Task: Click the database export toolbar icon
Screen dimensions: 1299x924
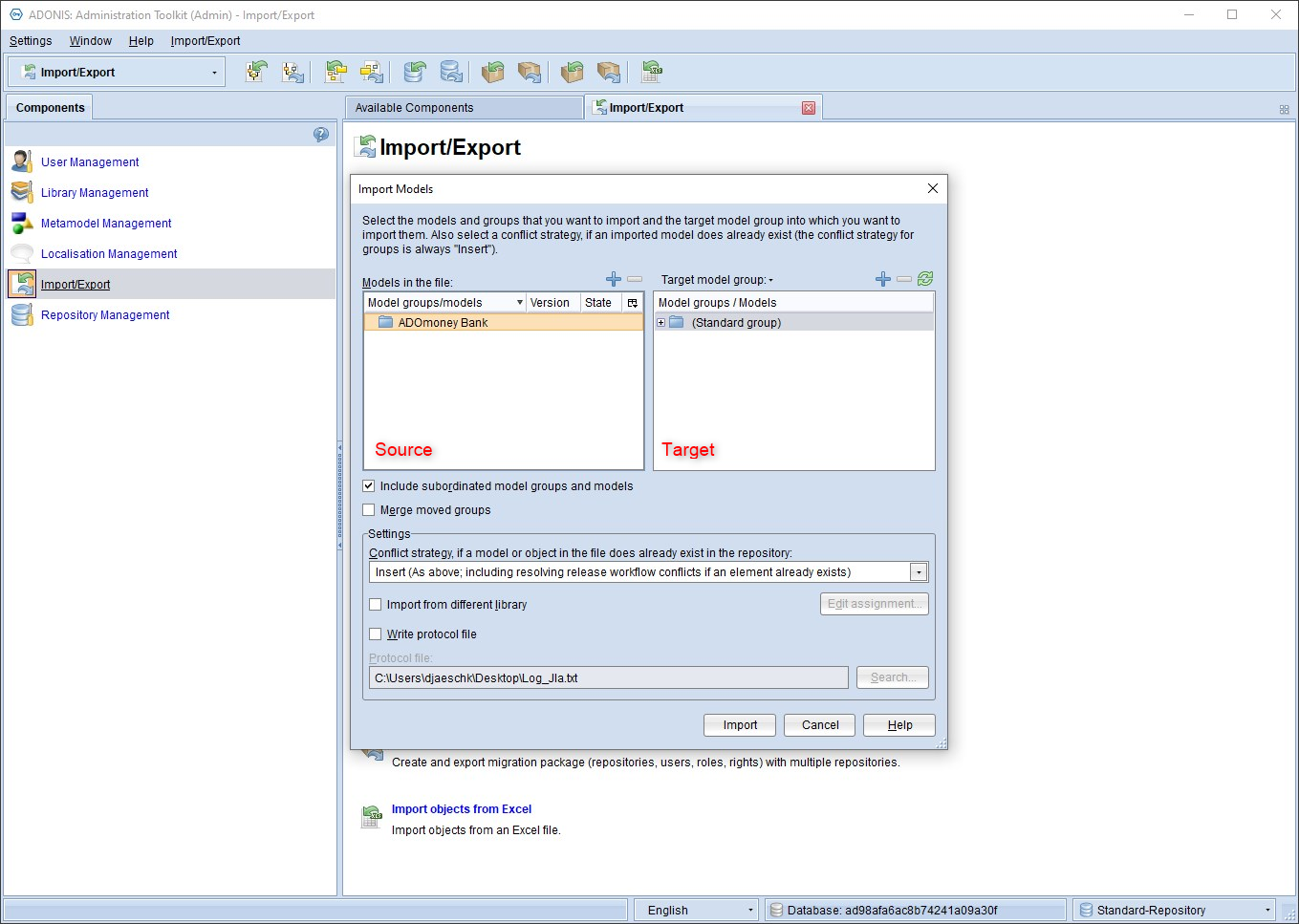Action: pyautogui.click(x=451, y=72)
